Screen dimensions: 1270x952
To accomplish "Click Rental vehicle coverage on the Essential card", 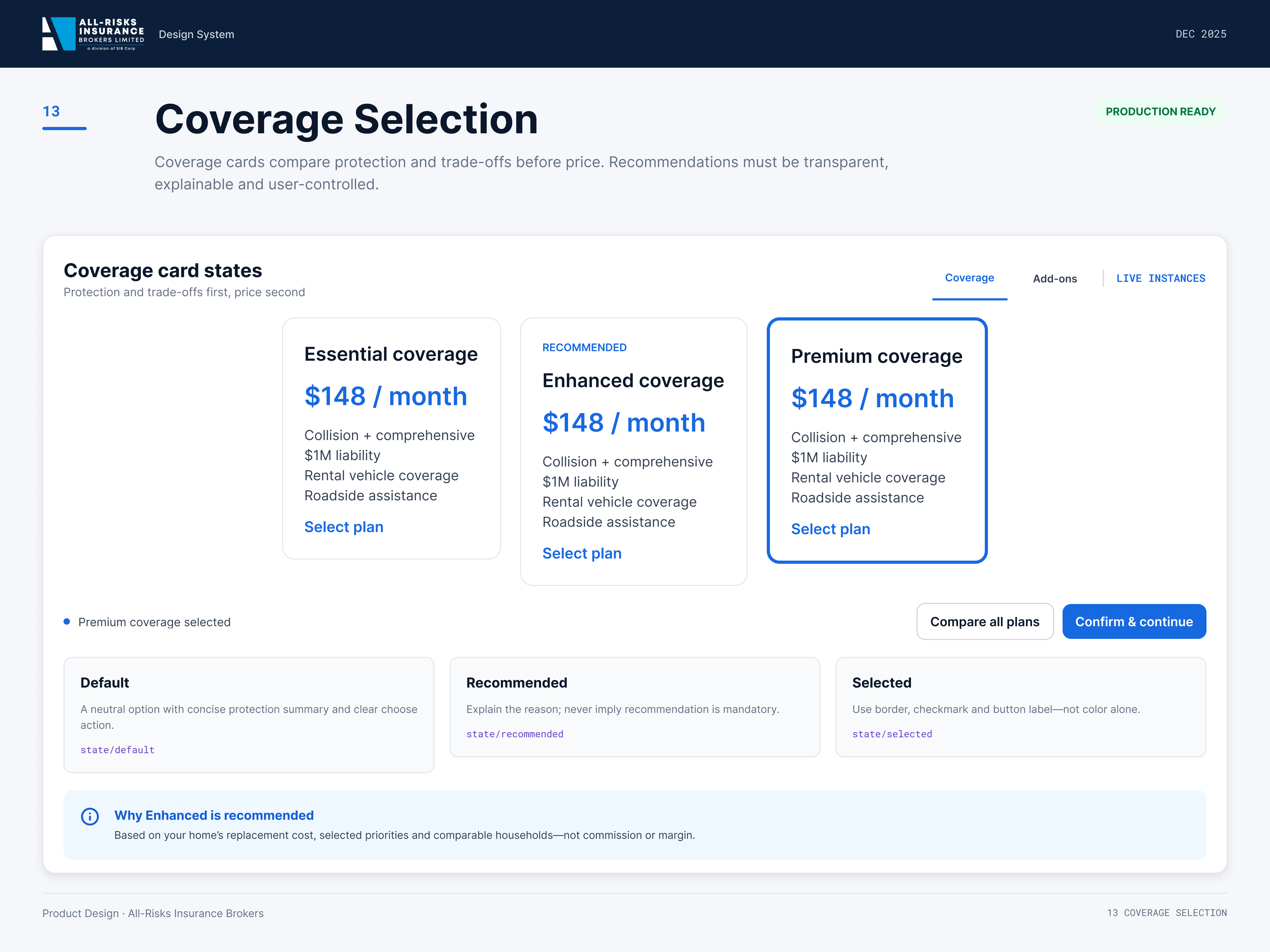I will point(381,476).
